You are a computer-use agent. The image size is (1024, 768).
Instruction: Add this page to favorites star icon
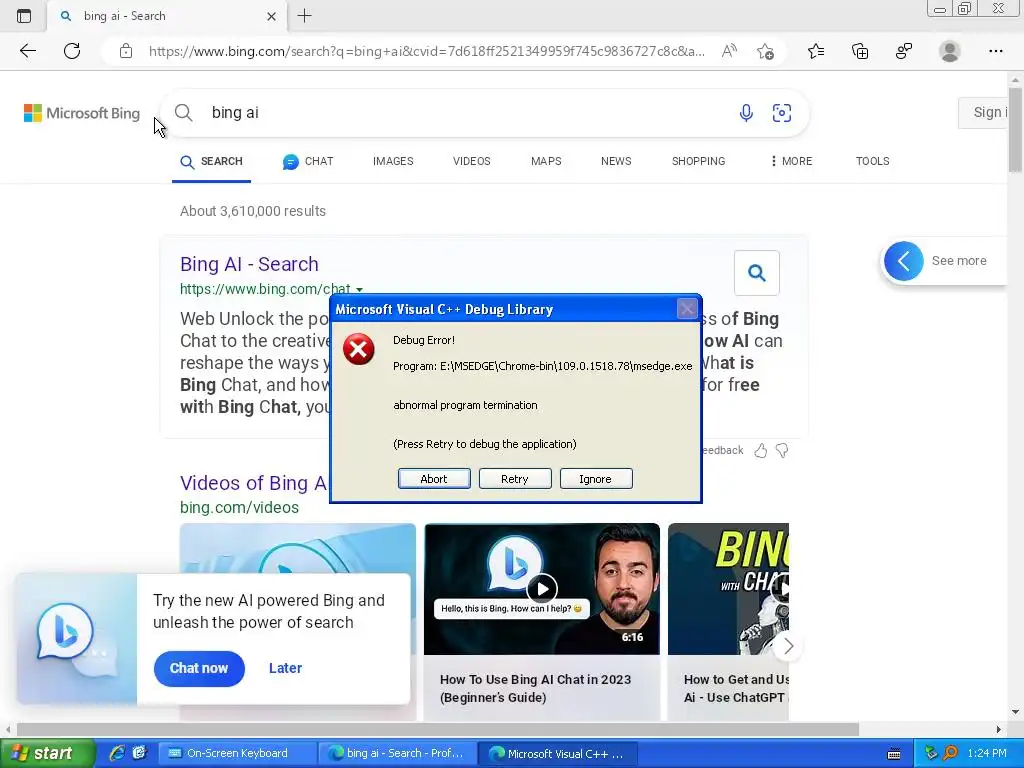click(x=765, y=51)
